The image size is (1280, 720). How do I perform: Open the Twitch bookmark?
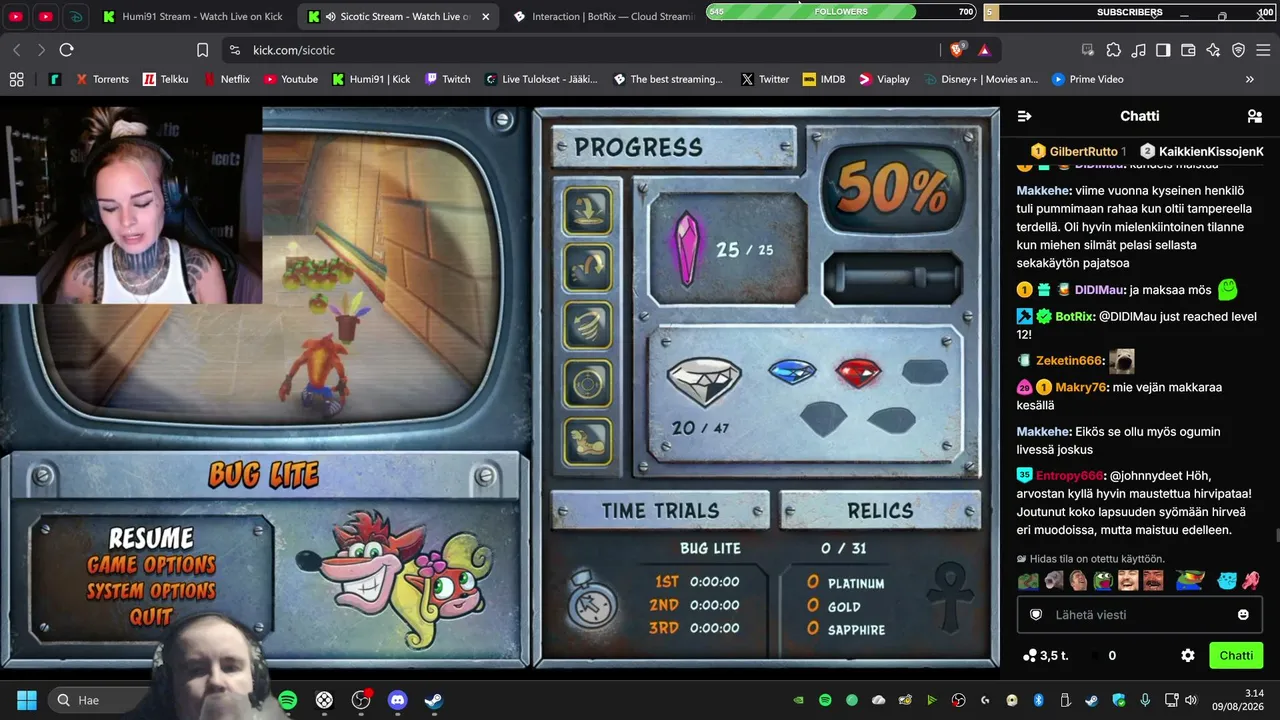click(448, 79)
